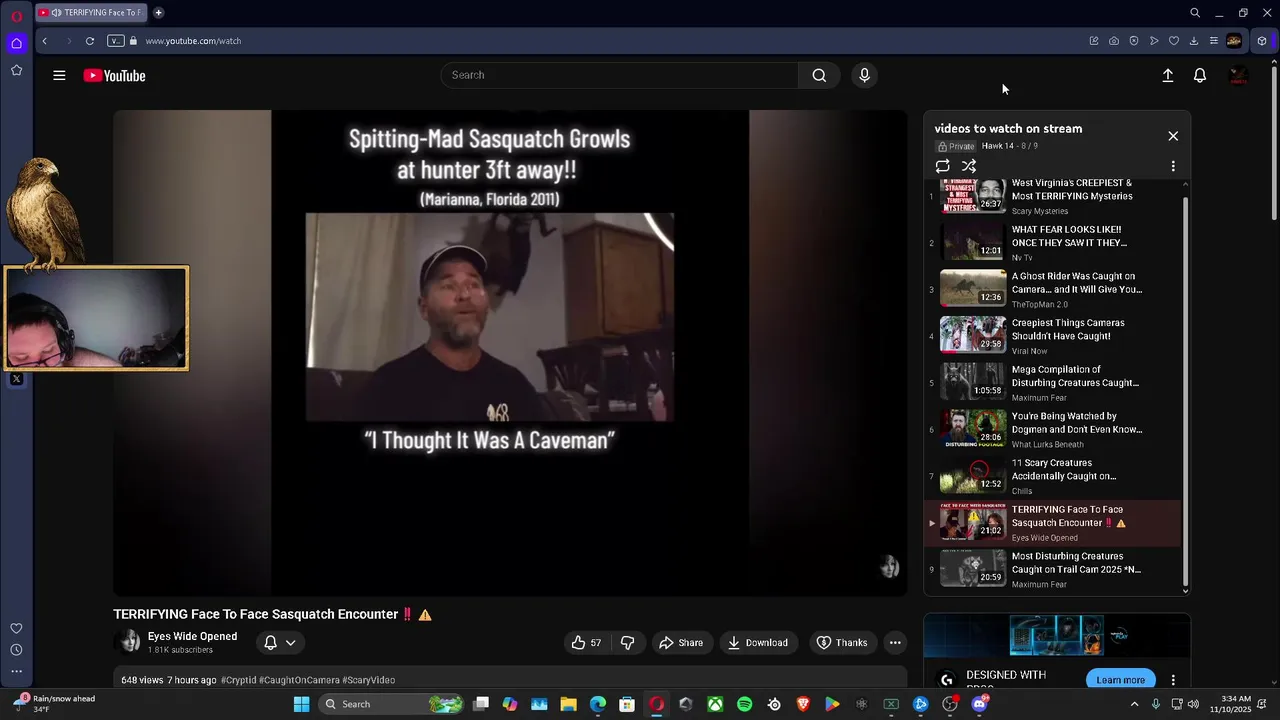Click the Eyes Wide Opened channel avatar
The width and height of the screenshot is (1280, 720).
point(129,642)
